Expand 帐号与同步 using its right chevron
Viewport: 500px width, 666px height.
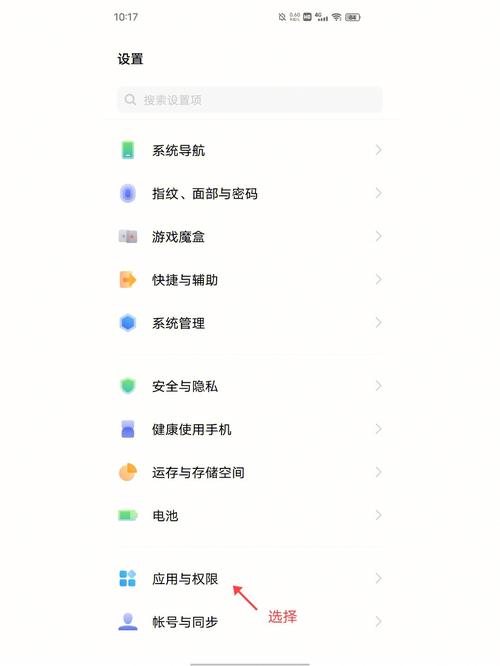click(x=378, y=621)
